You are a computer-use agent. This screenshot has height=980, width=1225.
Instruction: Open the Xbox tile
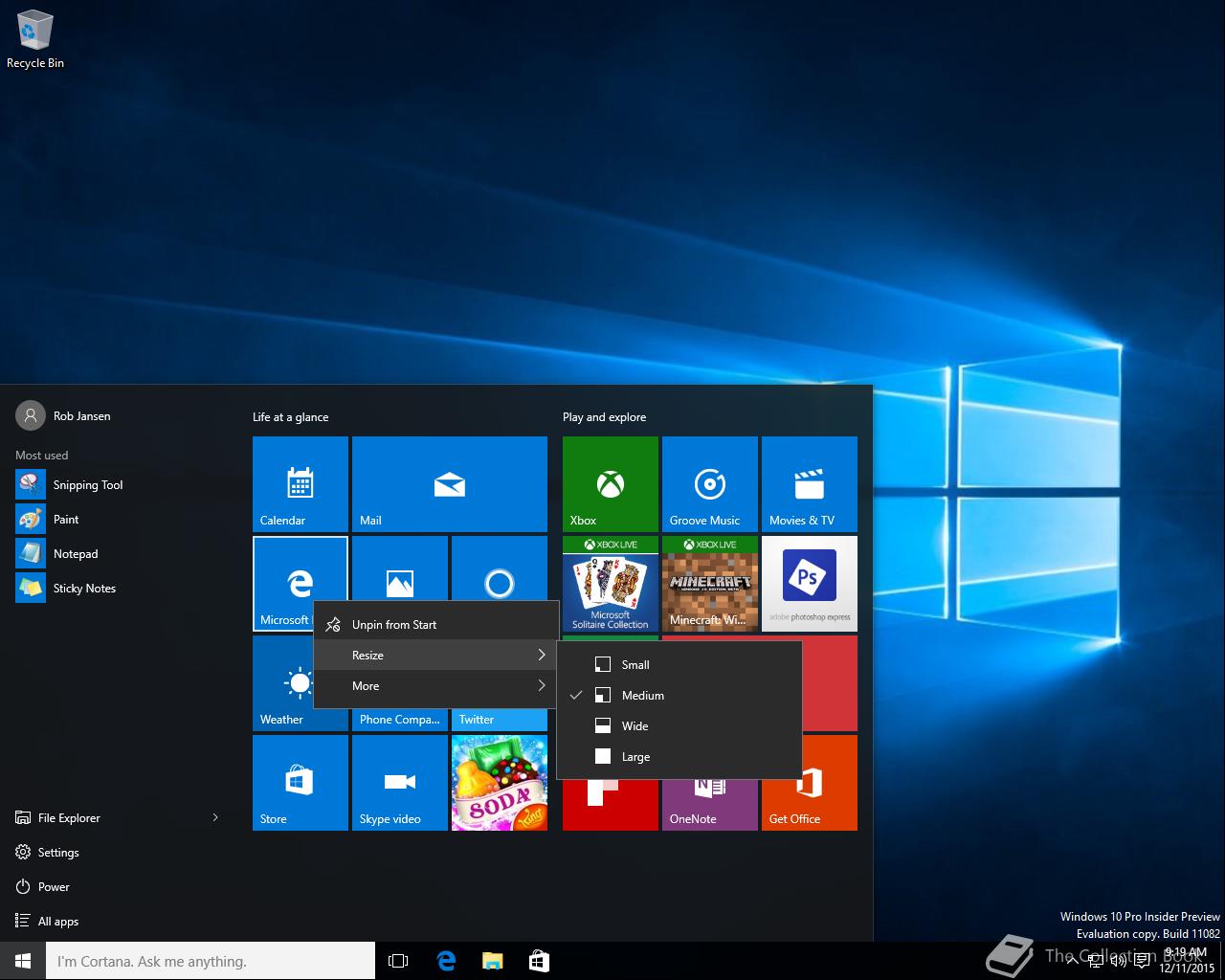click(611, 484)
